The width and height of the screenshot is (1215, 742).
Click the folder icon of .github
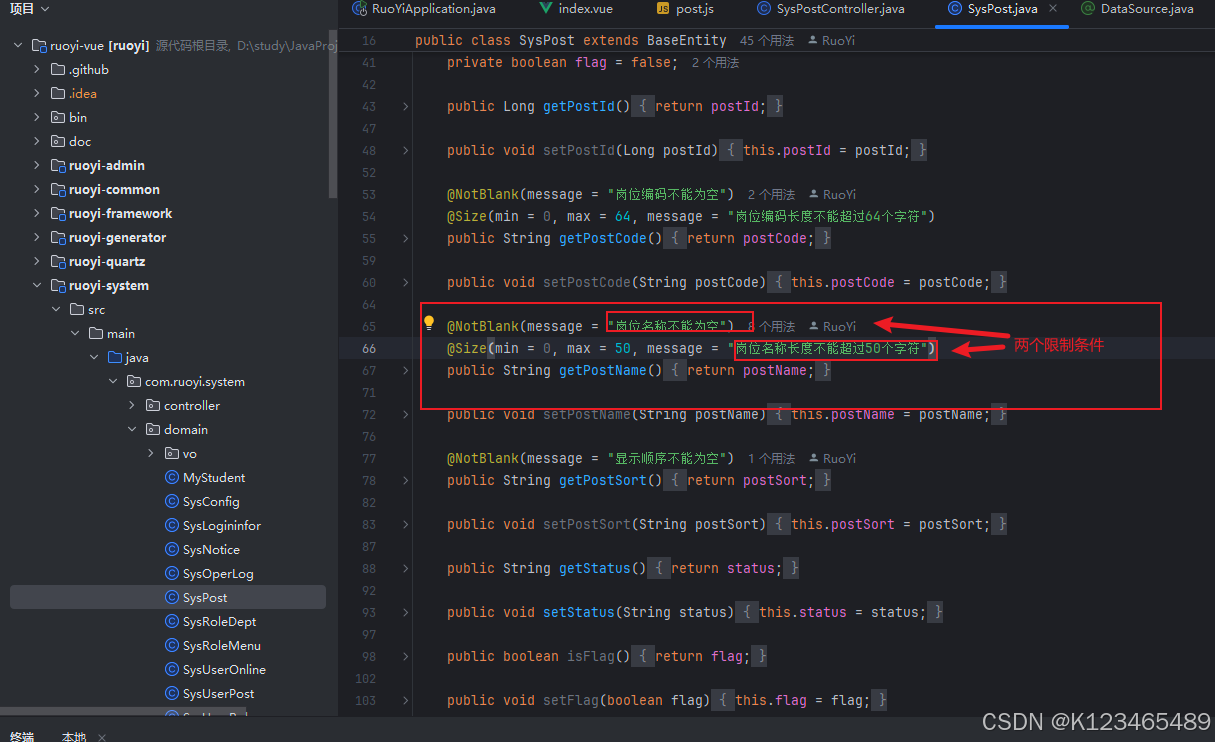tap(58, 70)
